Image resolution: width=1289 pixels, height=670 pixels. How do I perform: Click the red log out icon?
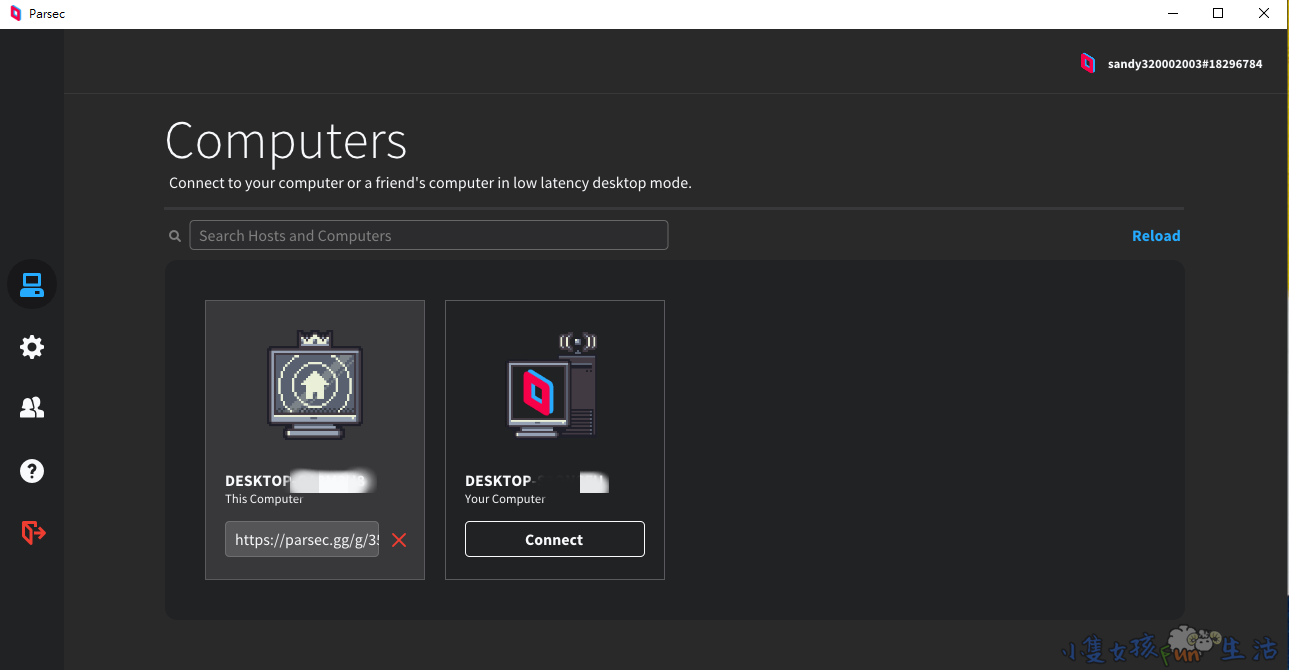[33, 533]
